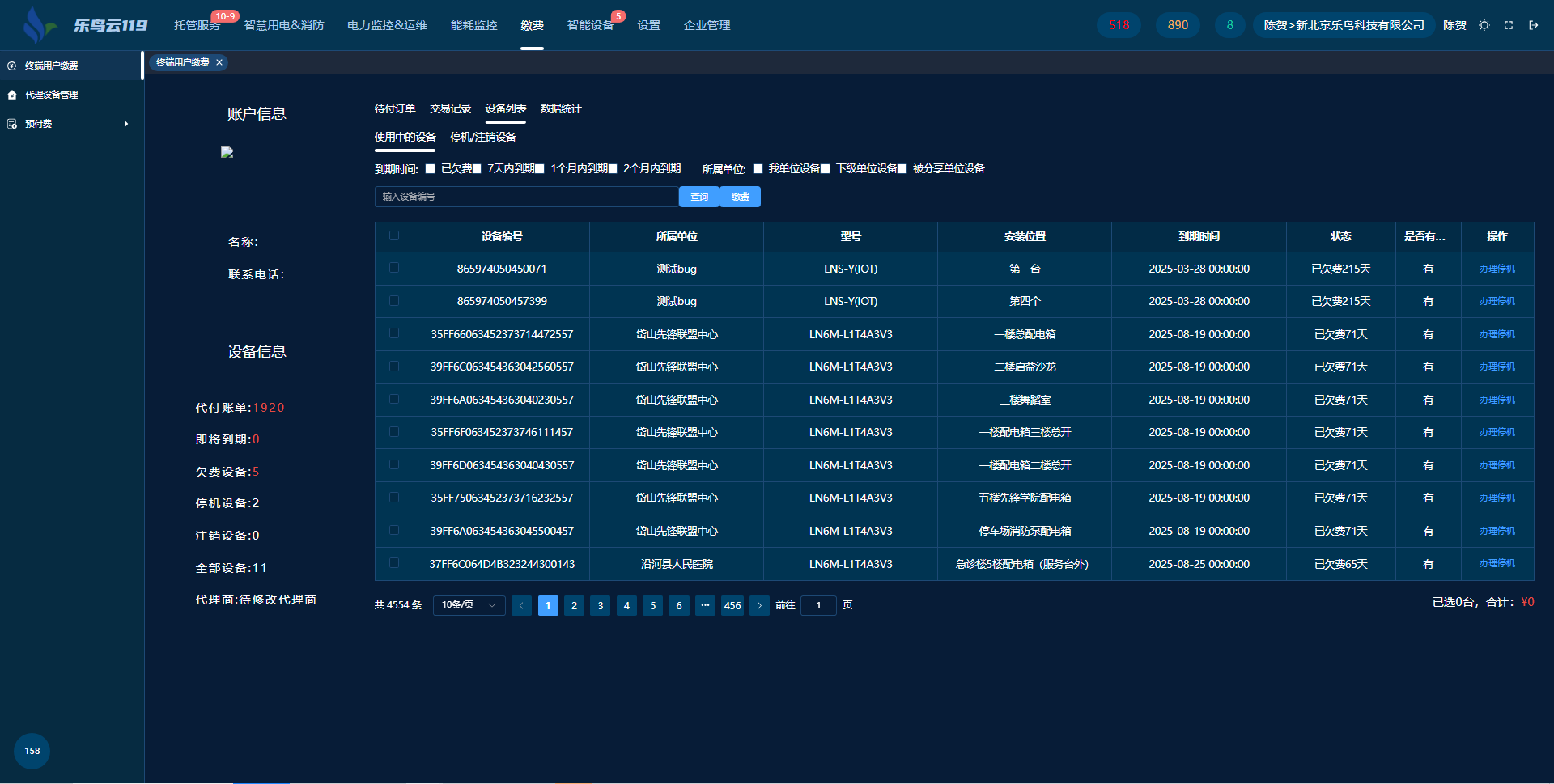Open the 智能设备 top menu
The height and width of the screenshot is (784, 1554).
click(590, 25)
